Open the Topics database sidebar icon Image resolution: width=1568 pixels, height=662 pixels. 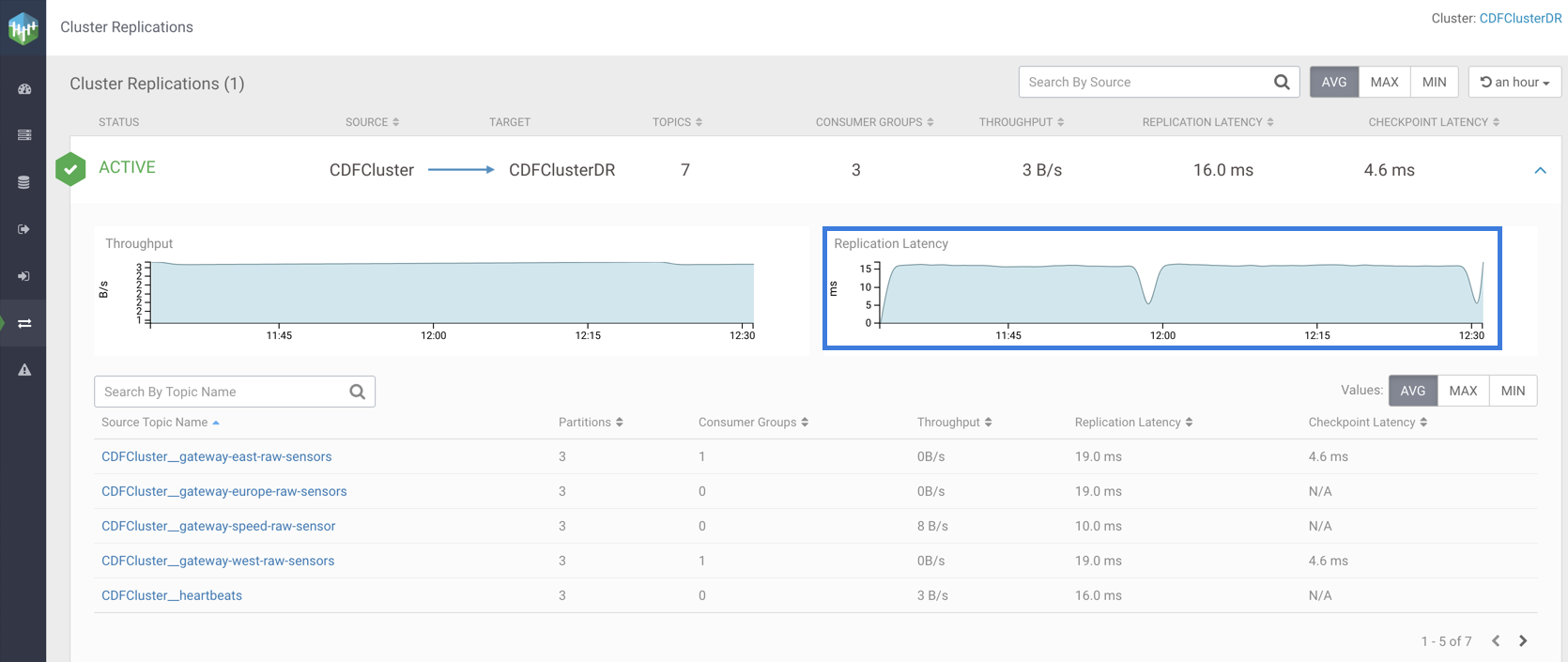[x=24, y=182]
